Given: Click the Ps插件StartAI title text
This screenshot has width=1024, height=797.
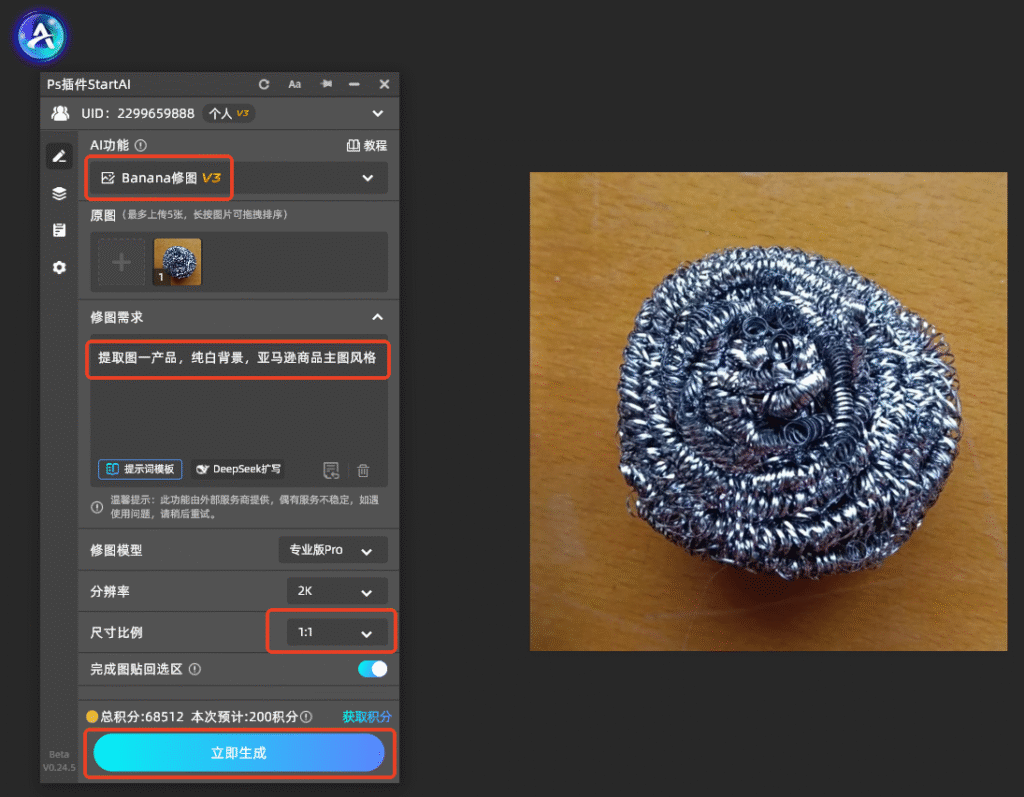Looking at the screenshot, I should pyautogui.click(x=89, y=84).
